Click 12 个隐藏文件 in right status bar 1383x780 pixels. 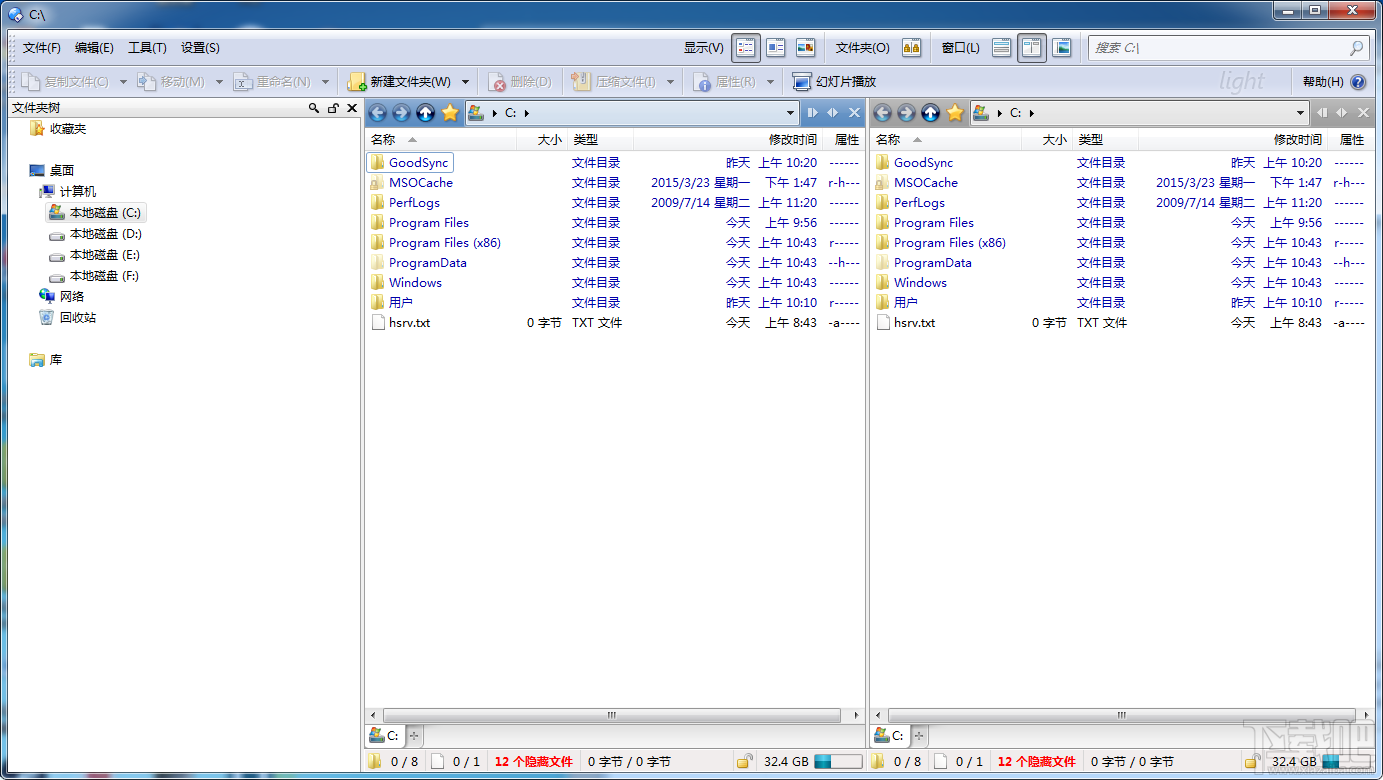[x=1037, y=762]
